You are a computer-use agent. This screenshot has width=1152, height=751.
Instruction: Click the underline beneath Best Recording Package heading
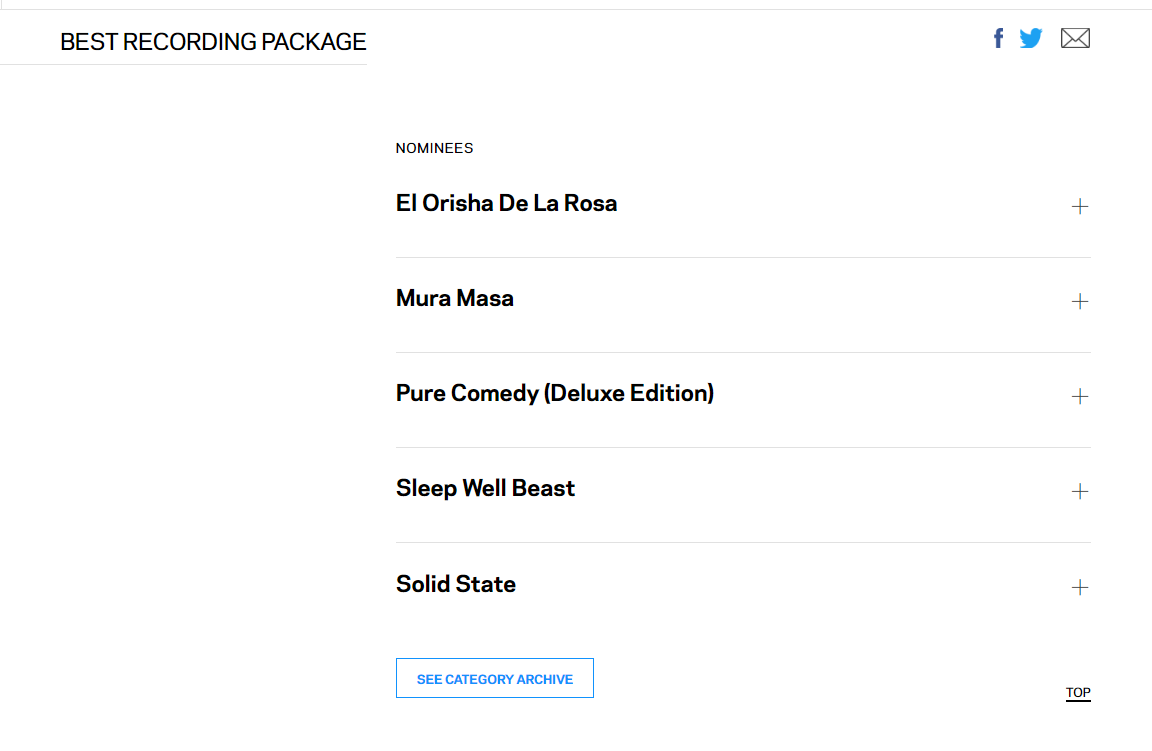[183, 64]
